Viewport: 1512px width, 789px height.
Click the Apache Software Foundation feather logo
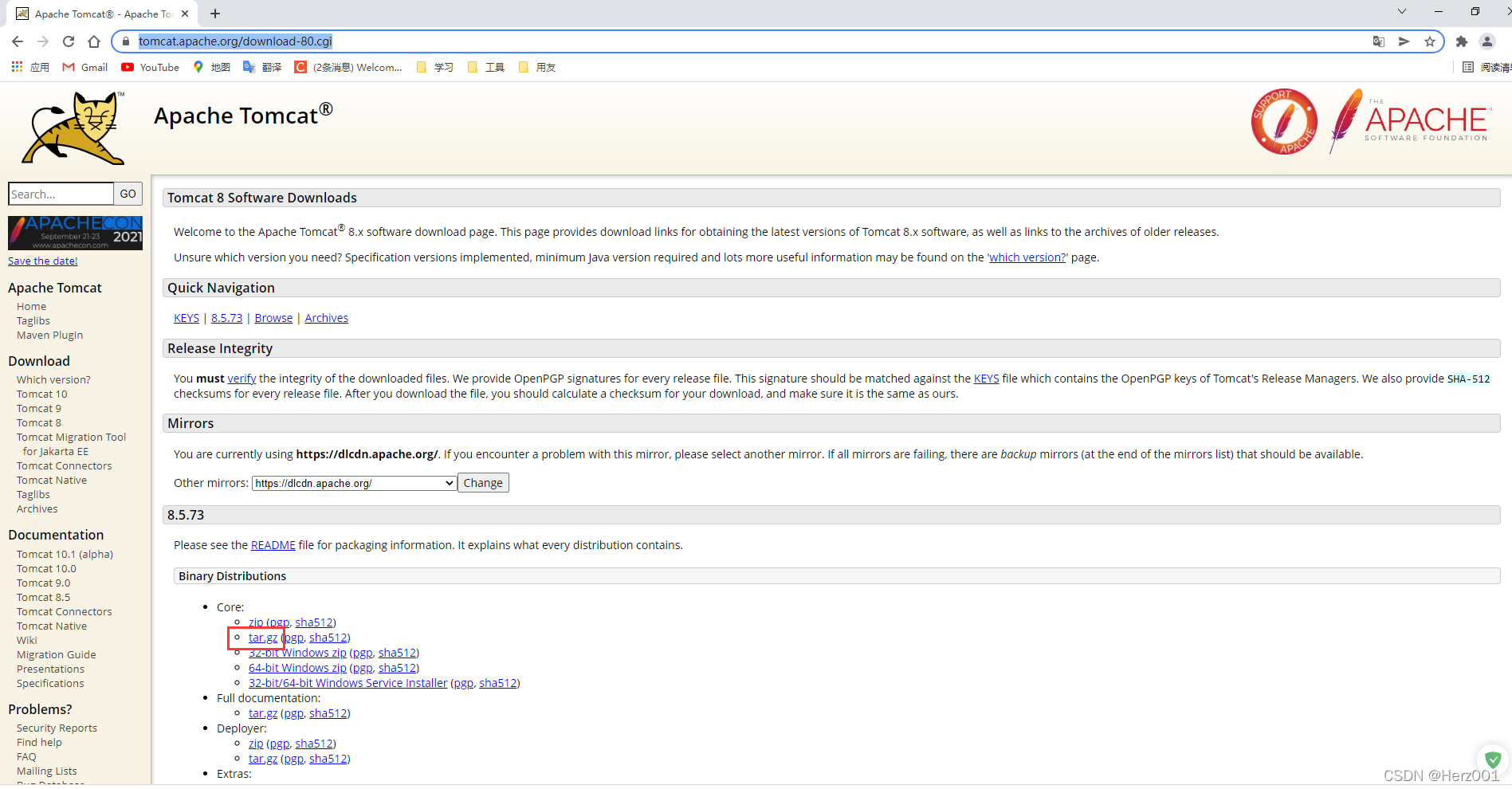point(1409,121)
